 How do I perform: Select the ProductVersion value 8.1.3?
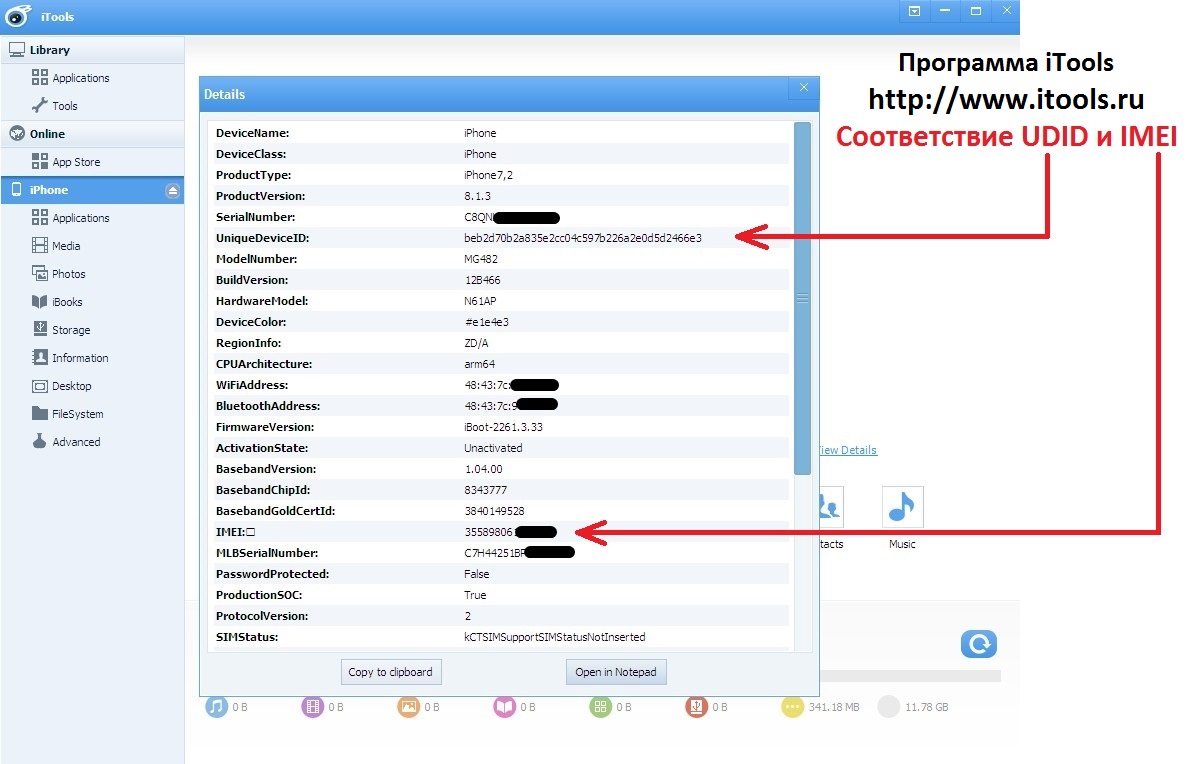(x=477, y=196)
